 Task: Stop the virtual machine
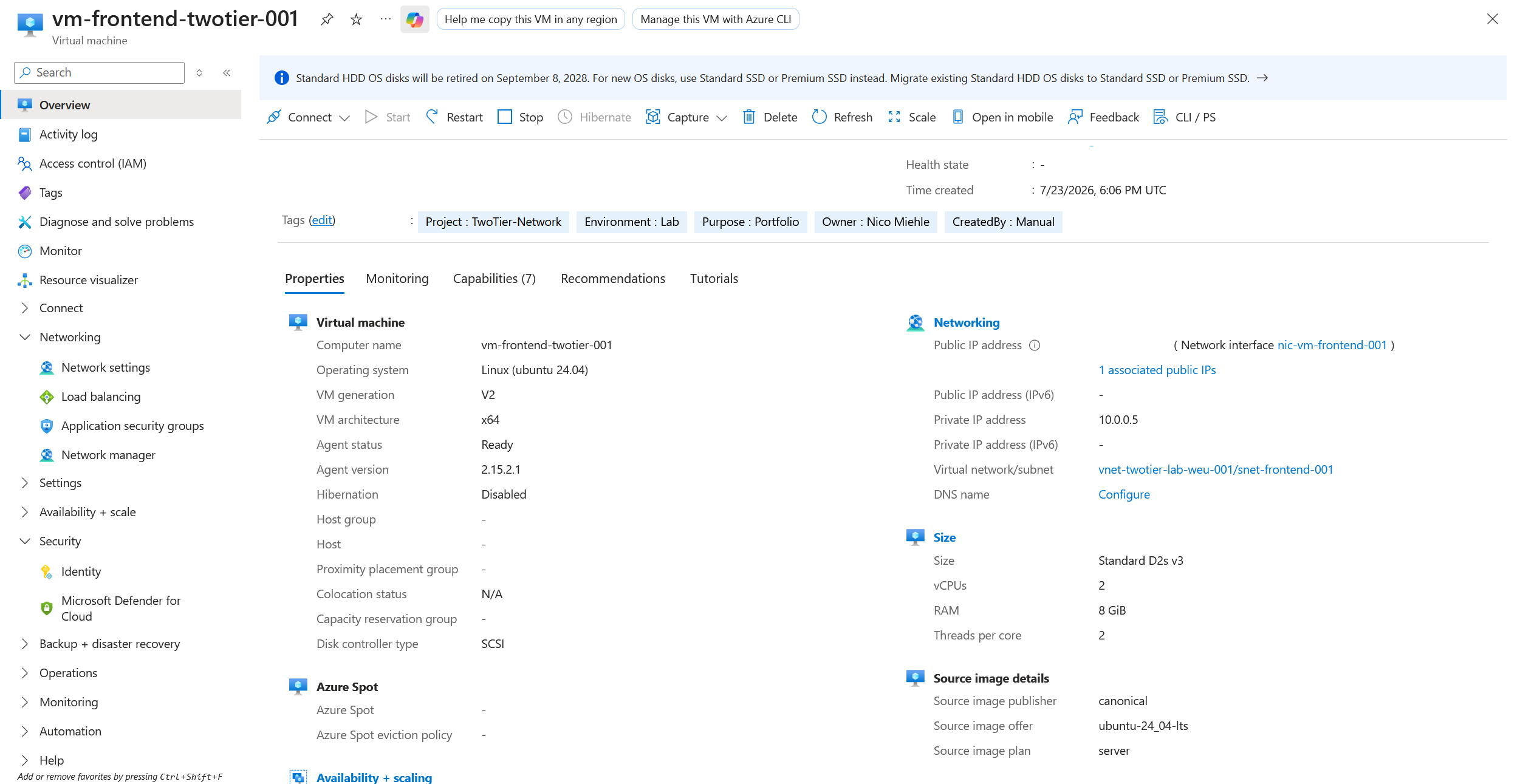point(520,117)
